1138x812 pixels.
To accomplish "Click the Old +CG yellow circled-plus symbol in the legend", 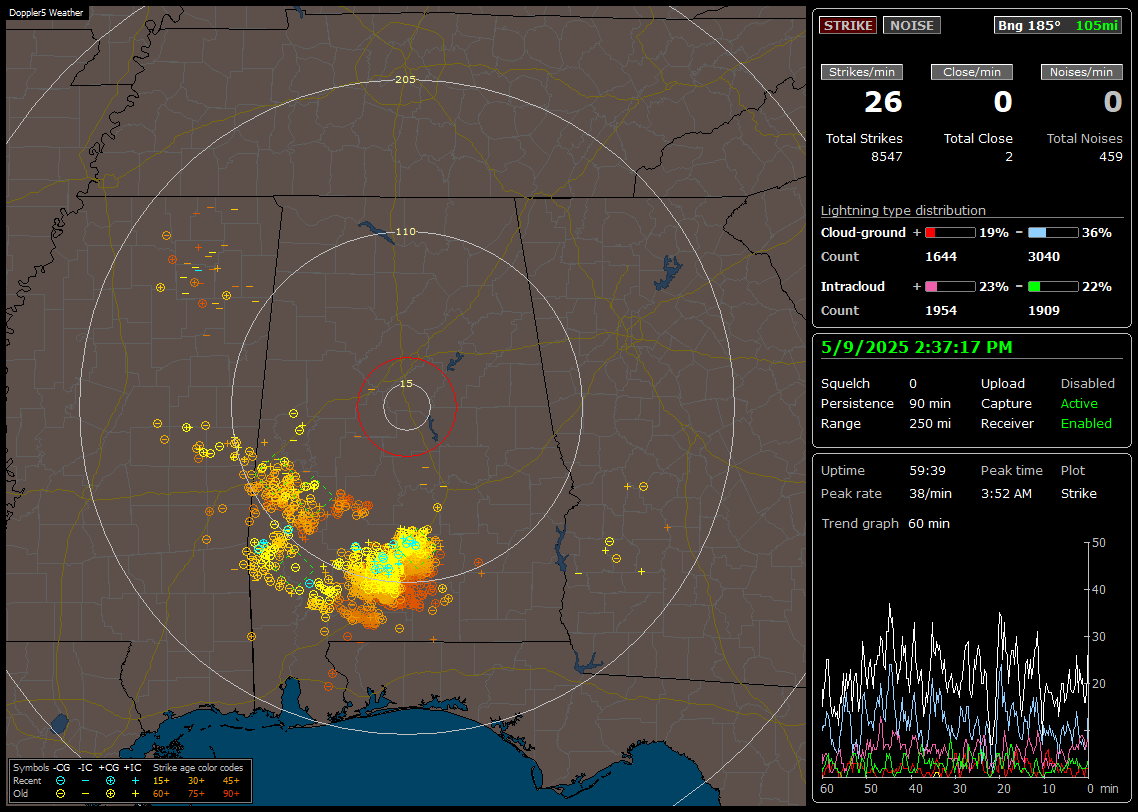I will coord(110,794).
